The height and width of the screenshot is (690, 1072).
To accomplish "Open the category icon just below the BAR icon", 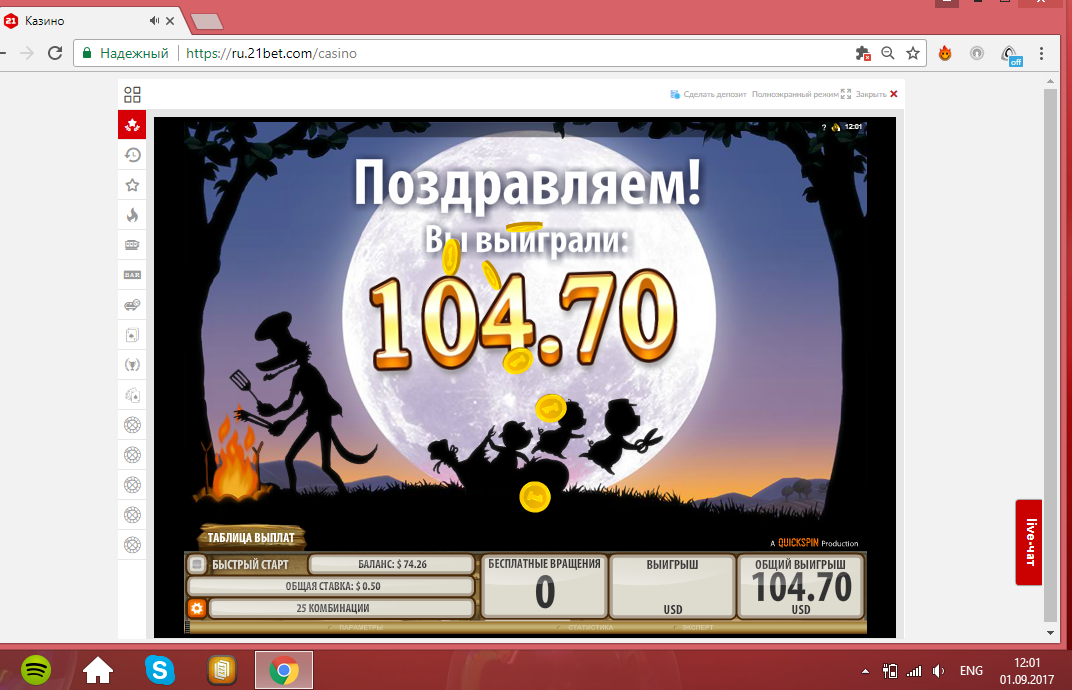I will point(132,305).
